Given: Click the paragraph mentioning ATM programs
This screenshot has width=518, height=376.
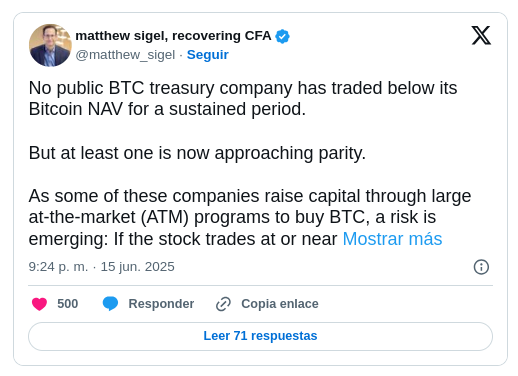Looking at the screenshot, I should coord(250,217).
